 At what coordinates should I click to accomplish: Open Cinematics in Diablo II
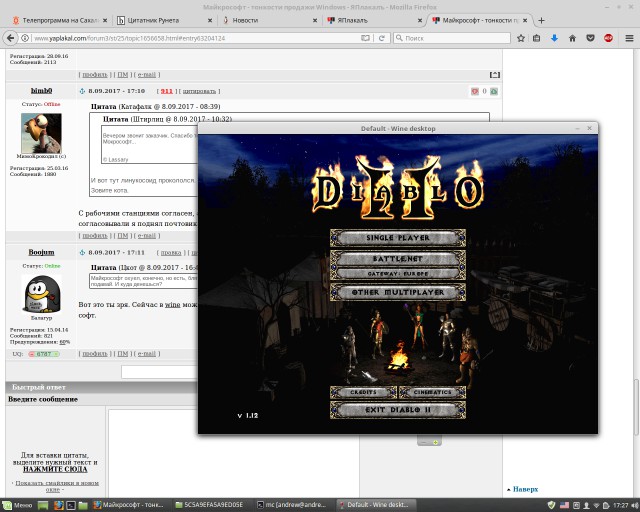(432, 392)
